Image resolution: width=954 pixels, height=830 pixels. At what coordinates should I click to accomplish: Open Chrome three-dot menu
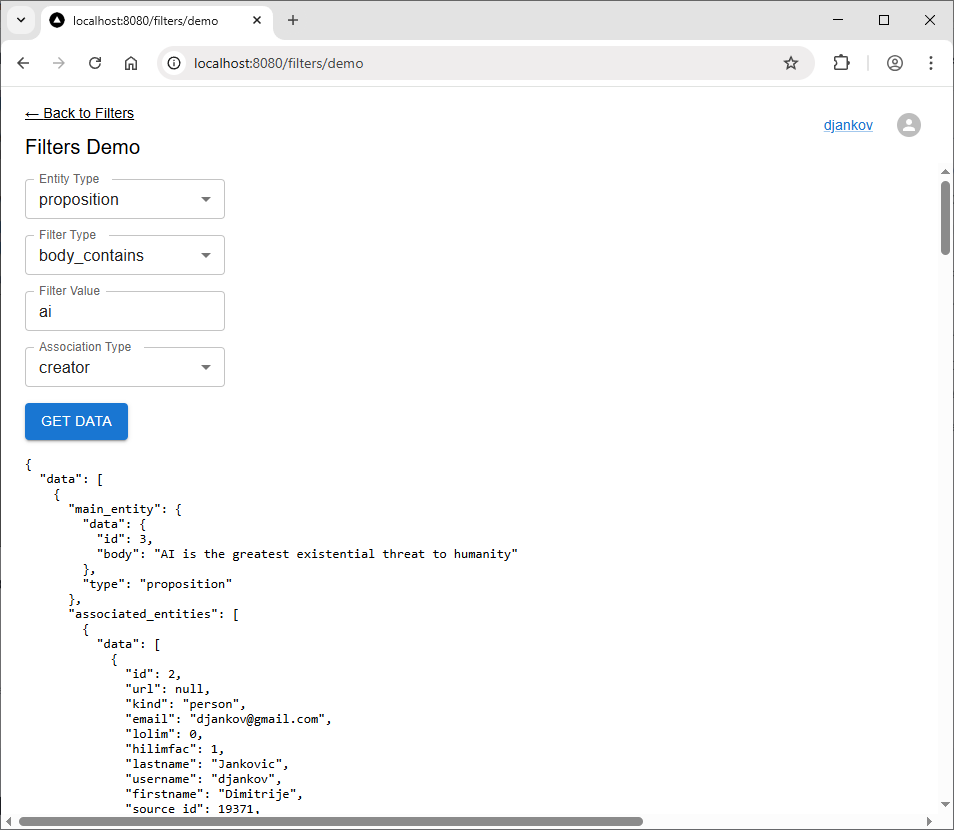point(931,63)
